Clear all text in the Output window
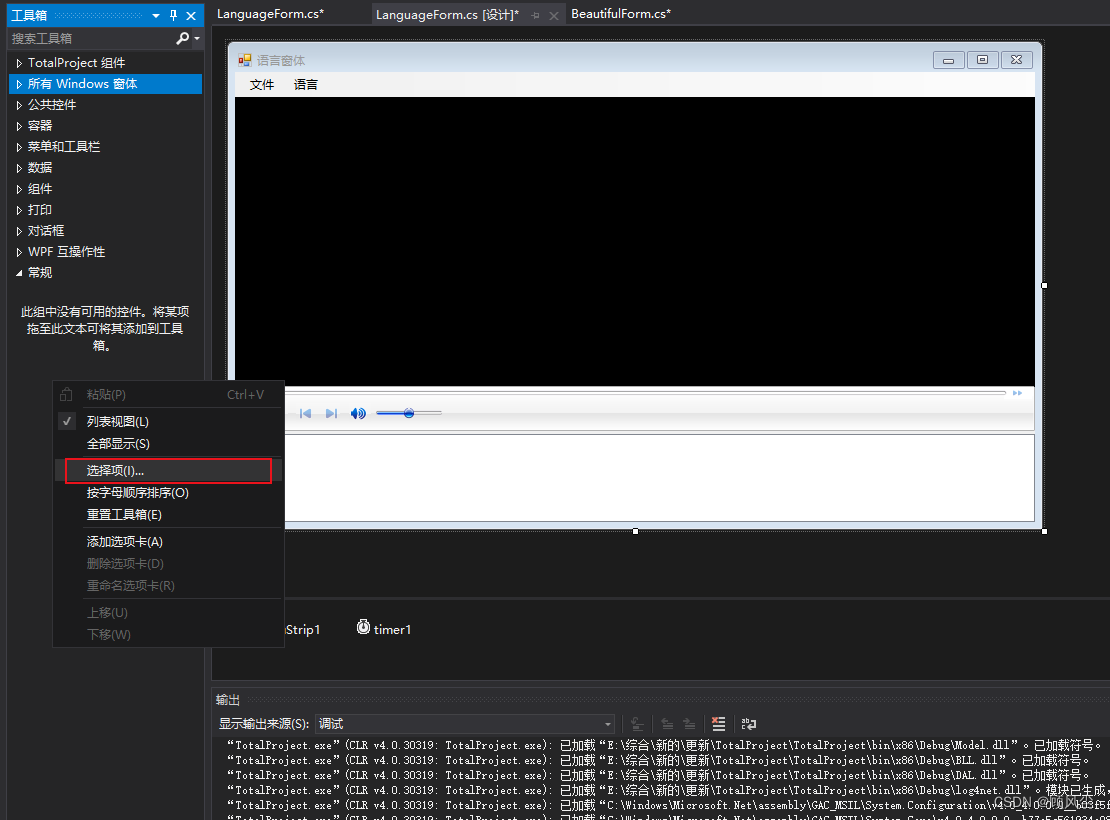The height and width of the screenshot is (820, 1110). (718, 724)
